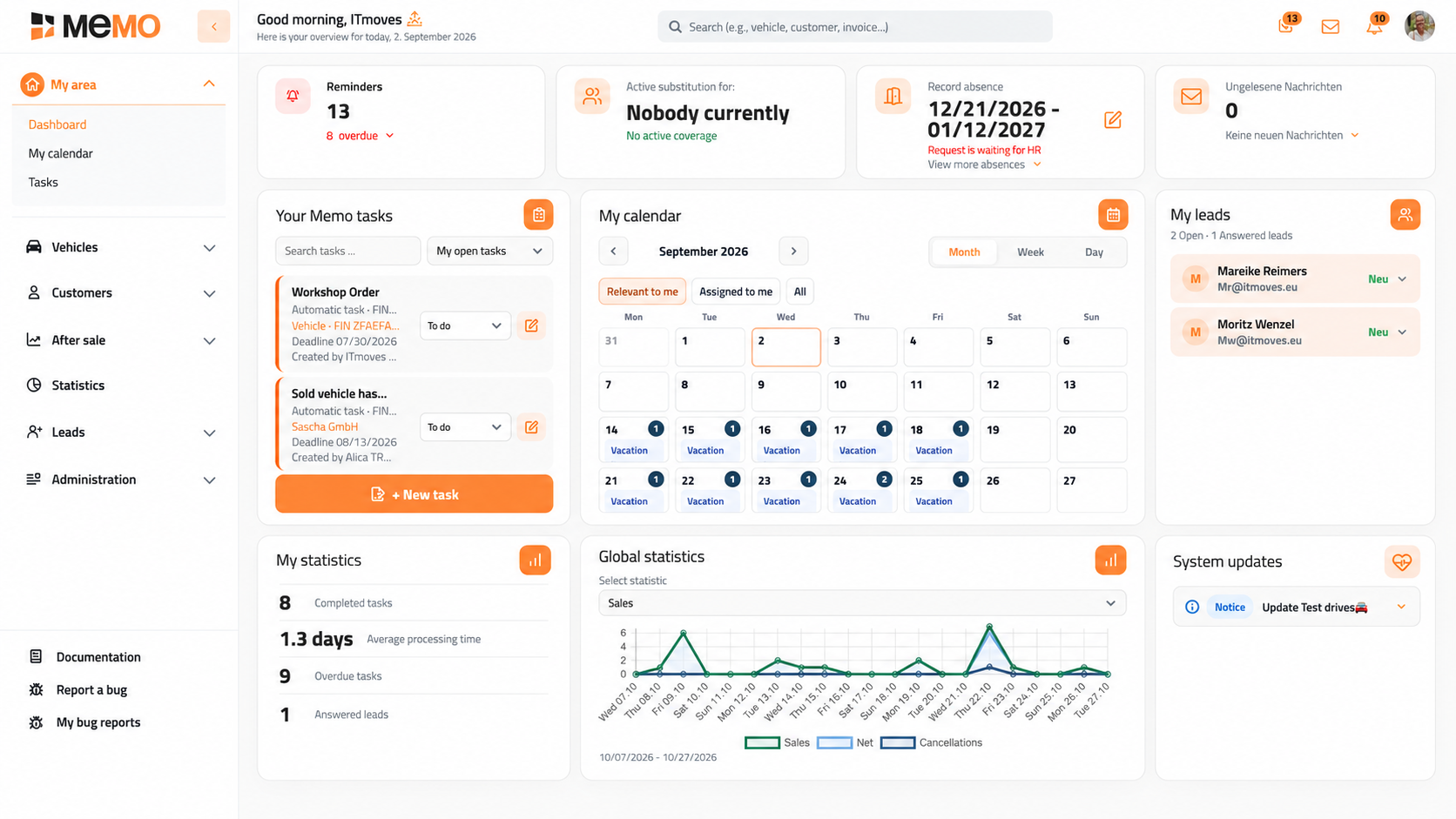
Task: Click the Reminders bell icon
Action: pos(293,96)
